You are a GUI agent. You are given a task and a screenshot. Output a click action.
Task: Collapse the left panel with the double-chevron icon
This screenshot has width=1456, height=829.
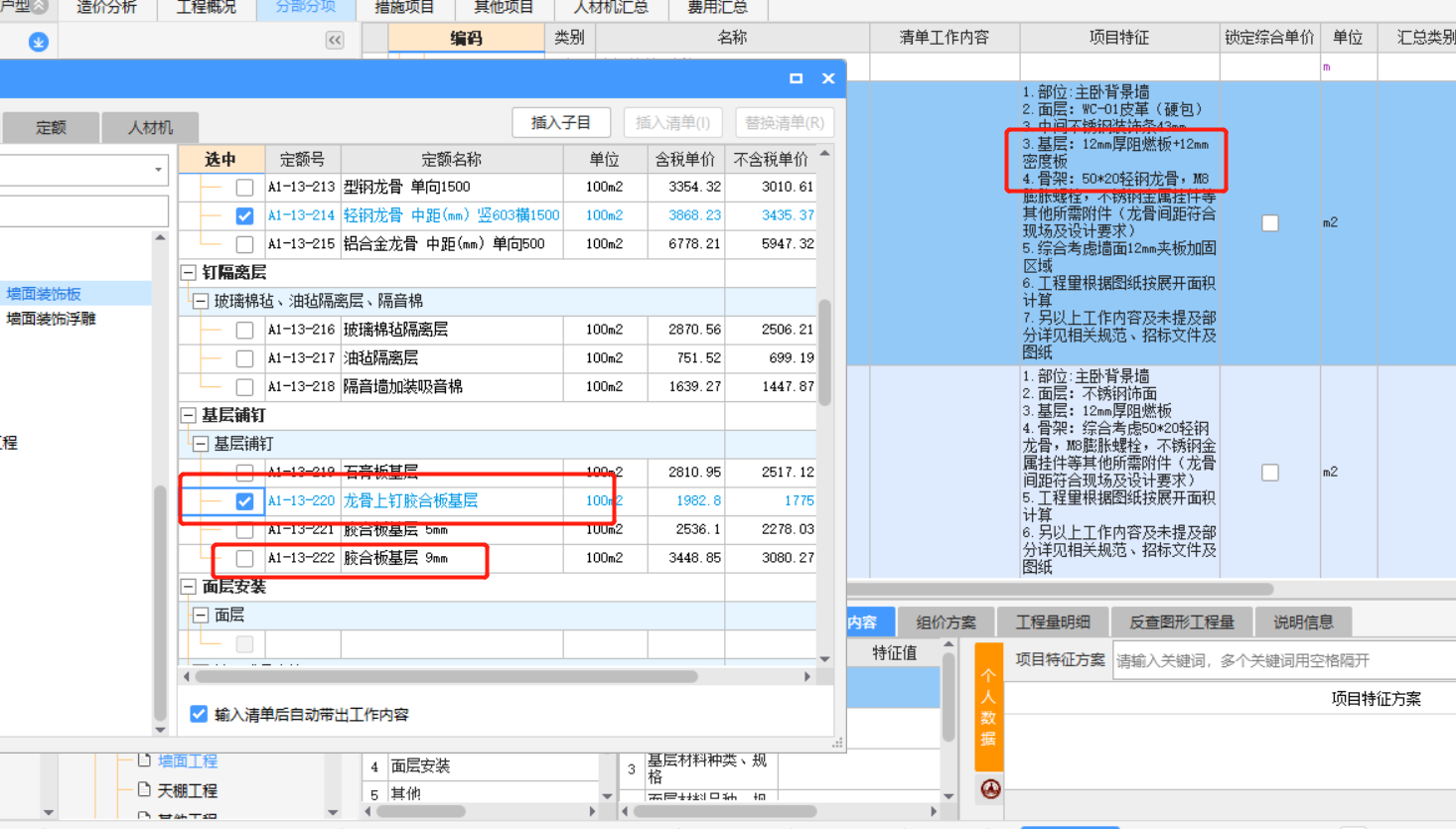[335, 41]
